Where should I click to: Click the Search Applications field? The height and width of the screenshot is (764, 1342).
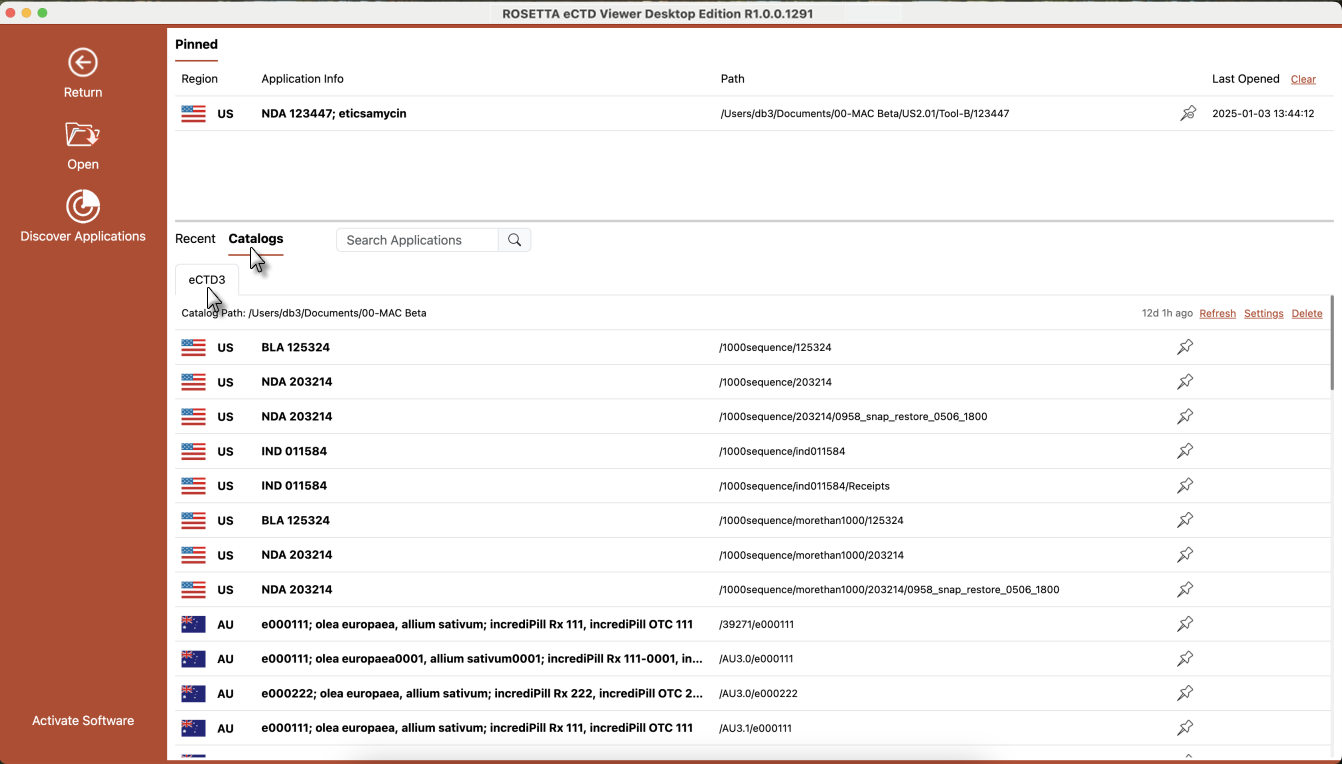pyautogui.click(x=417, y=240)
